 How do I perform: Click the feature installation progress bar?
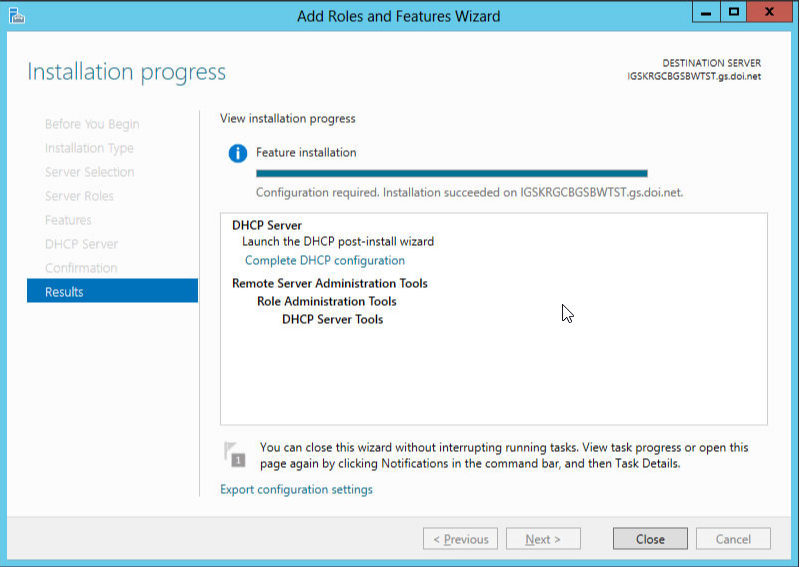(452, 174)
